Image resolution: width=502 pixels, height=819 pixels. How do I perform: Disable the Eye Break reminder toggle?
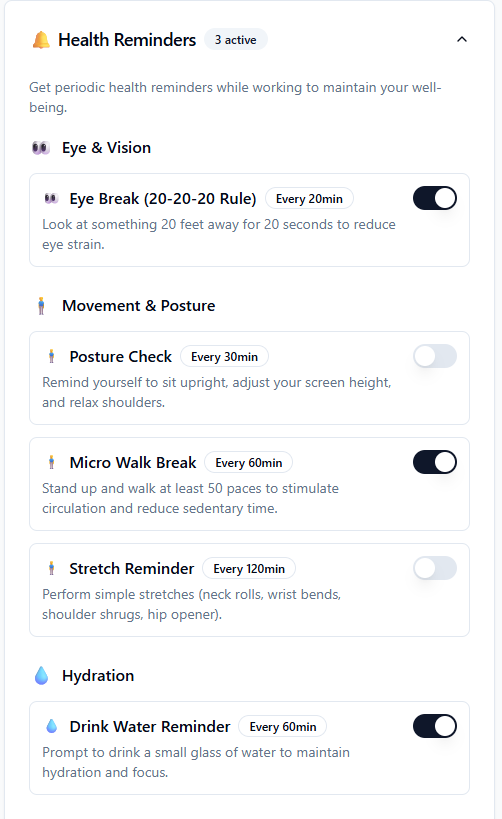435,198
